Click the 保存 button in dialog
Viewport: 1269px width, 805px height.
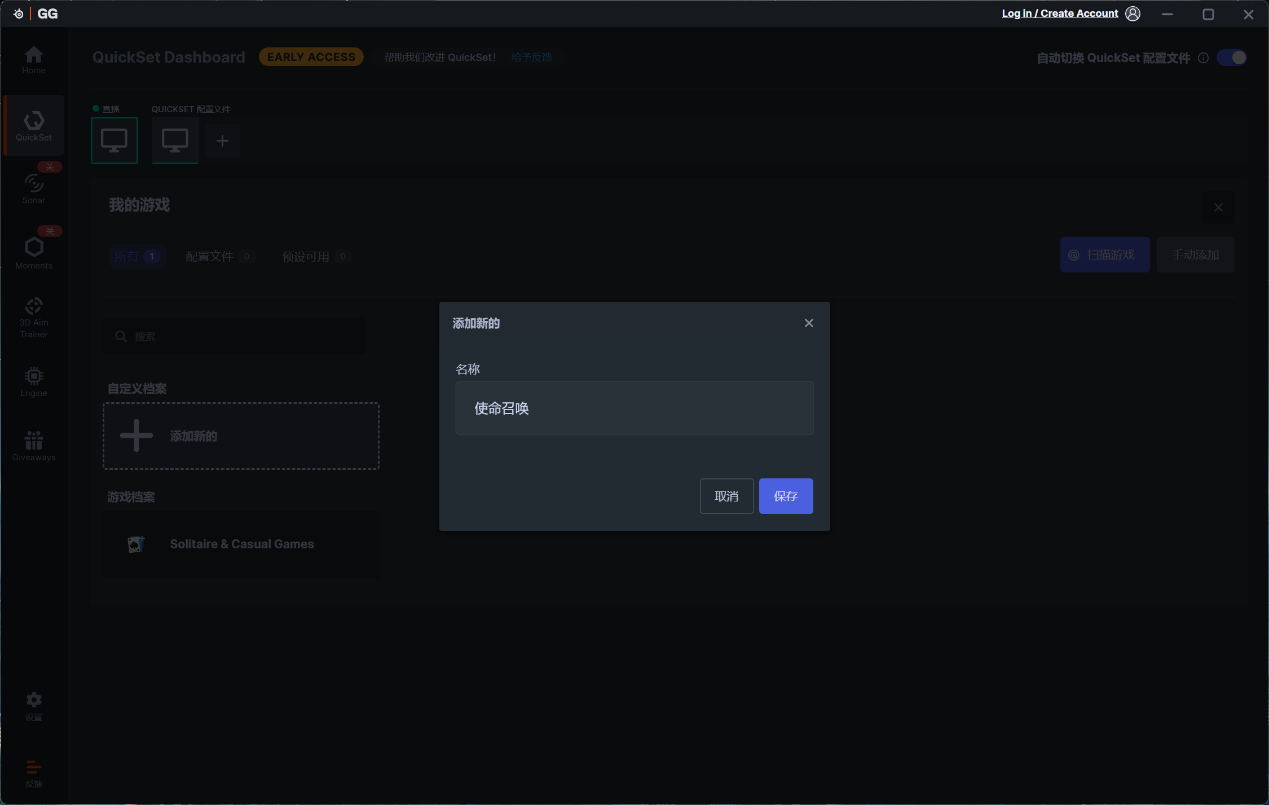(786, 496)
